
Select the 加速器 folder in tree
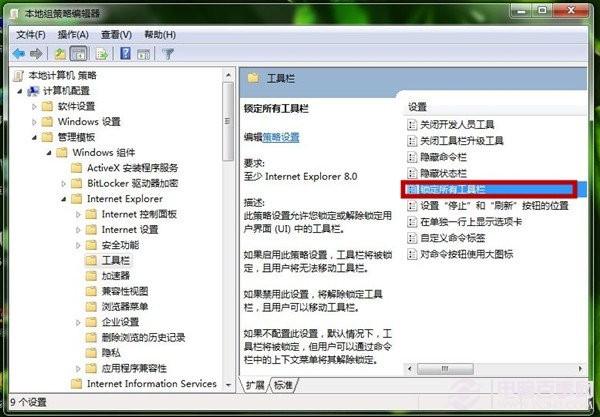[x=116, y=276]
